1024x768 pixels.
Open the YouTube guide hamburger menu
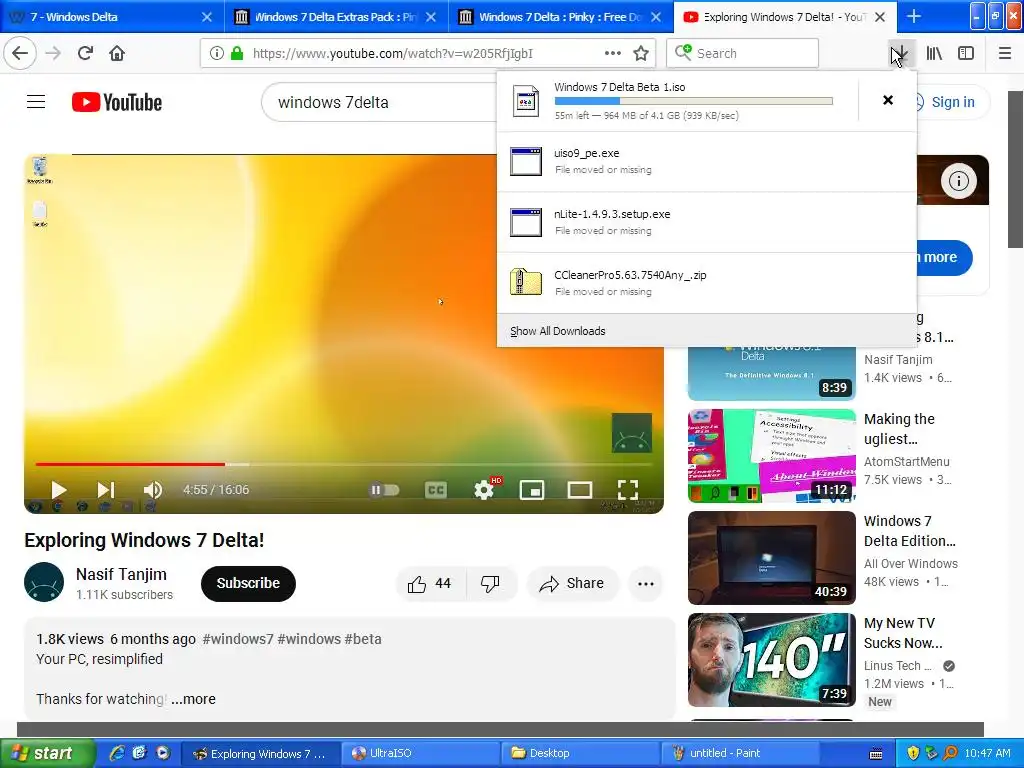36,102
